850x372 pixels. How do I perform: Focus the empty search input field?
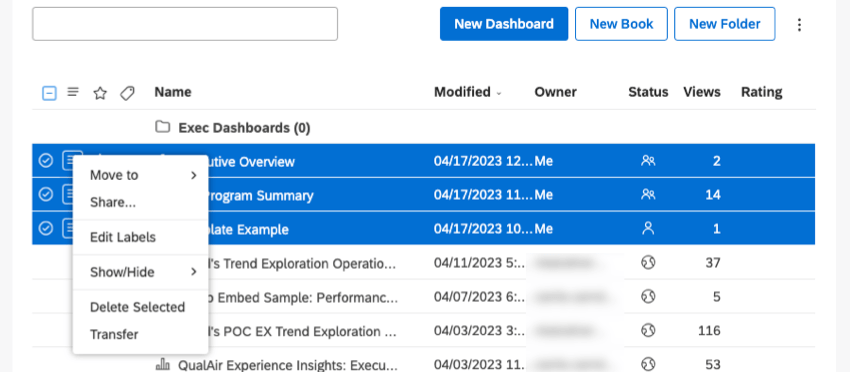pos(185,24)
